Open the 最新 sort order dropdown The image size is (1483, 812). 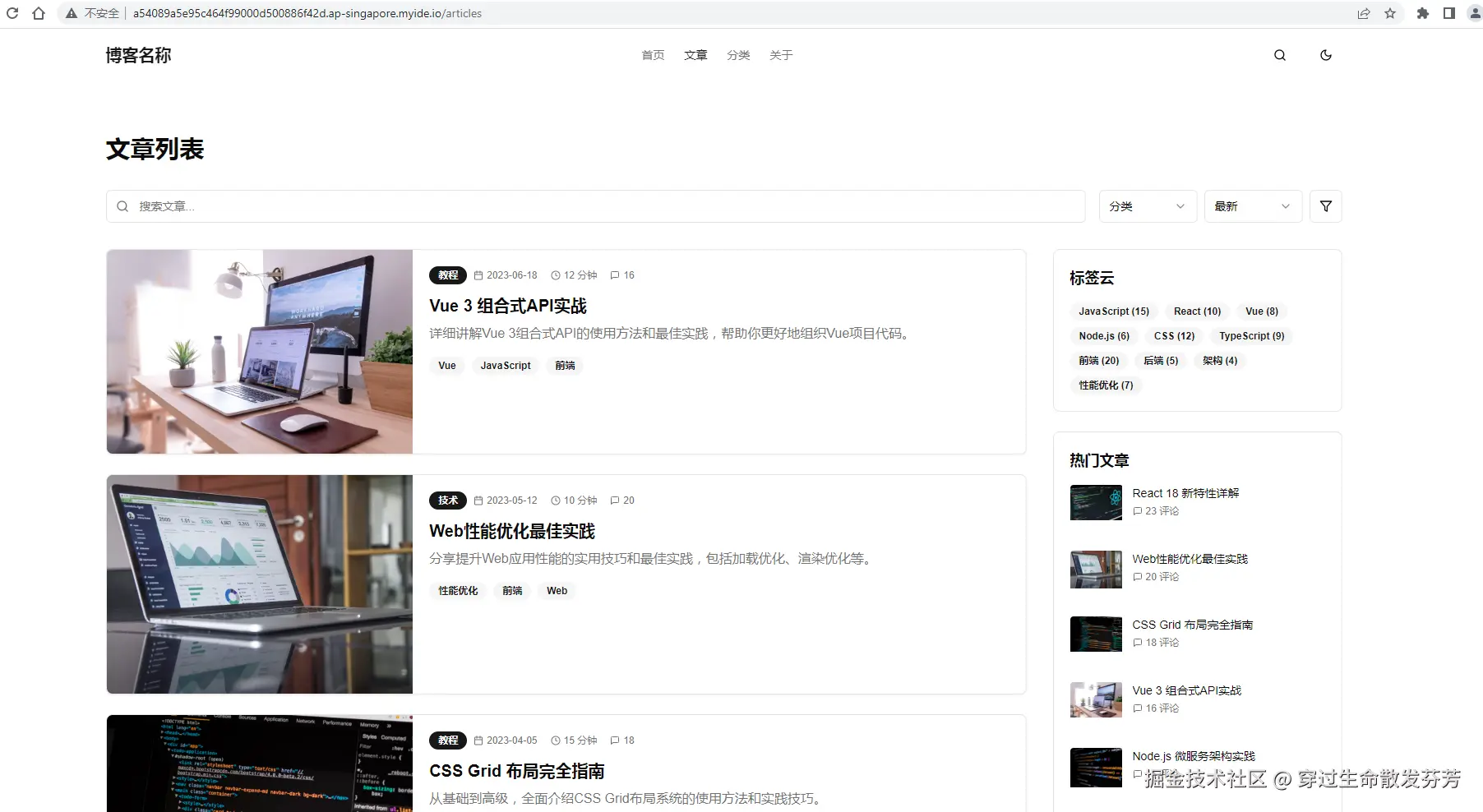[1252, 206]
